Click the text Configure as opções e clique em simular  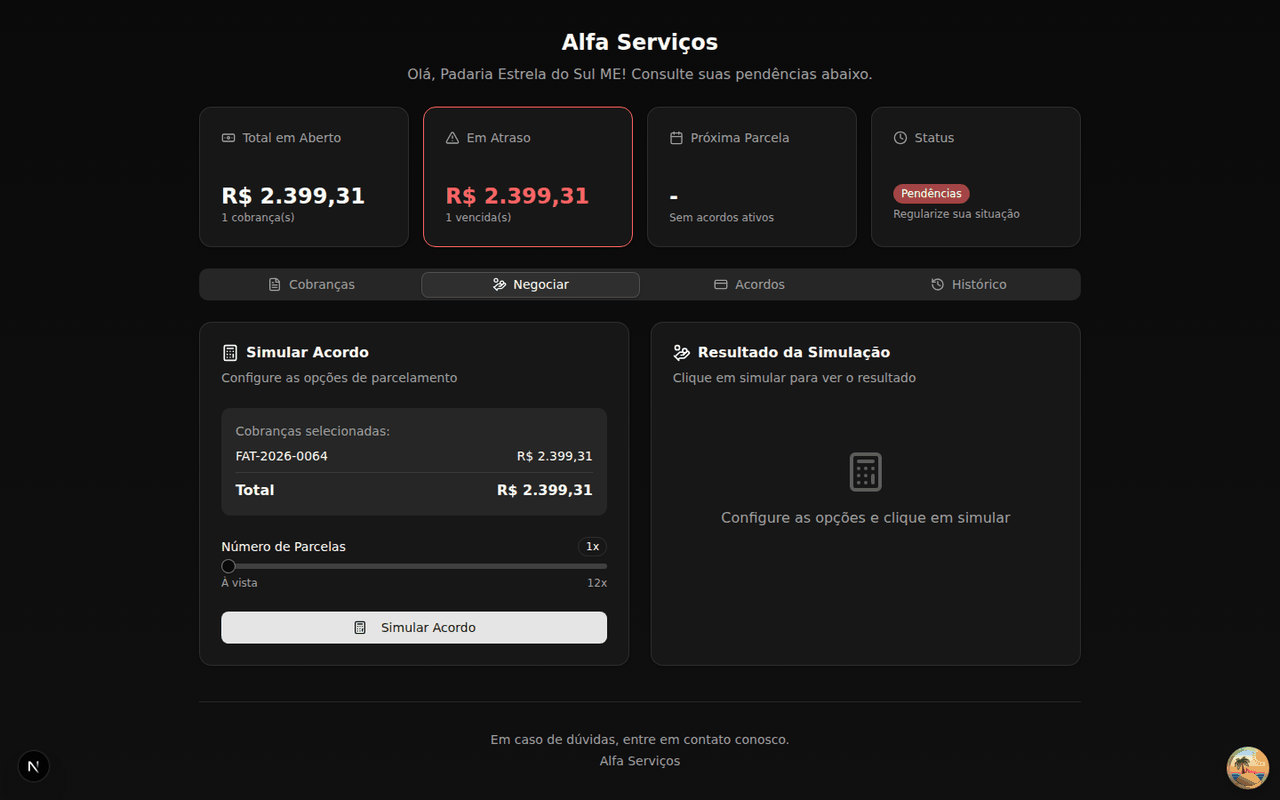(866, 518)
